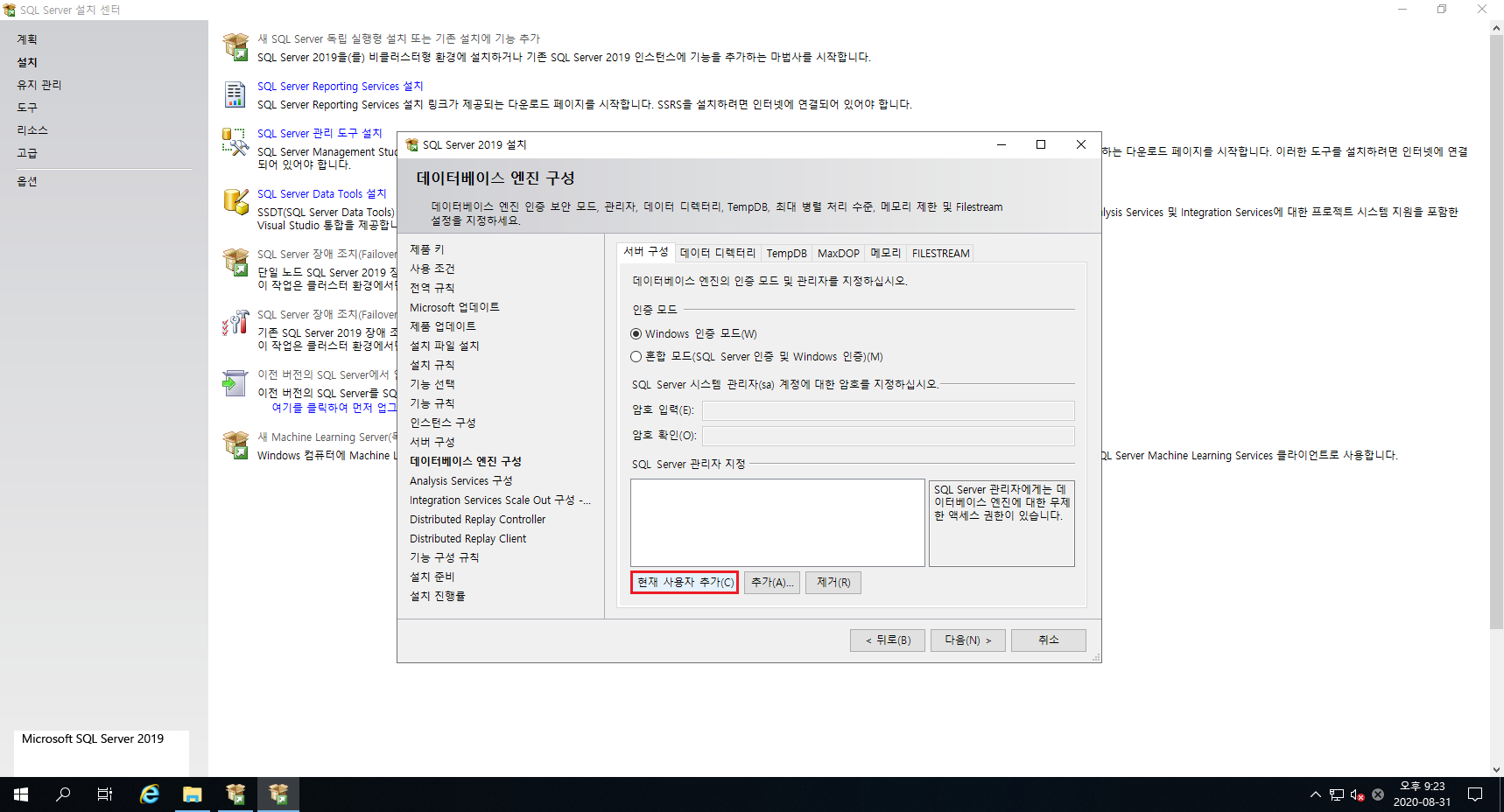Click the new SQL Server standalone installation icon
Viewport: 1504px width, 812px height.
point(235,46)
